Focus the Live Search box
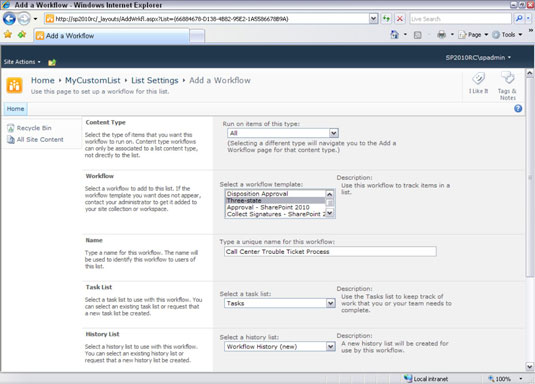Viewport: 535px width, 384px height. pyautogui.click(x=460, y=19)
